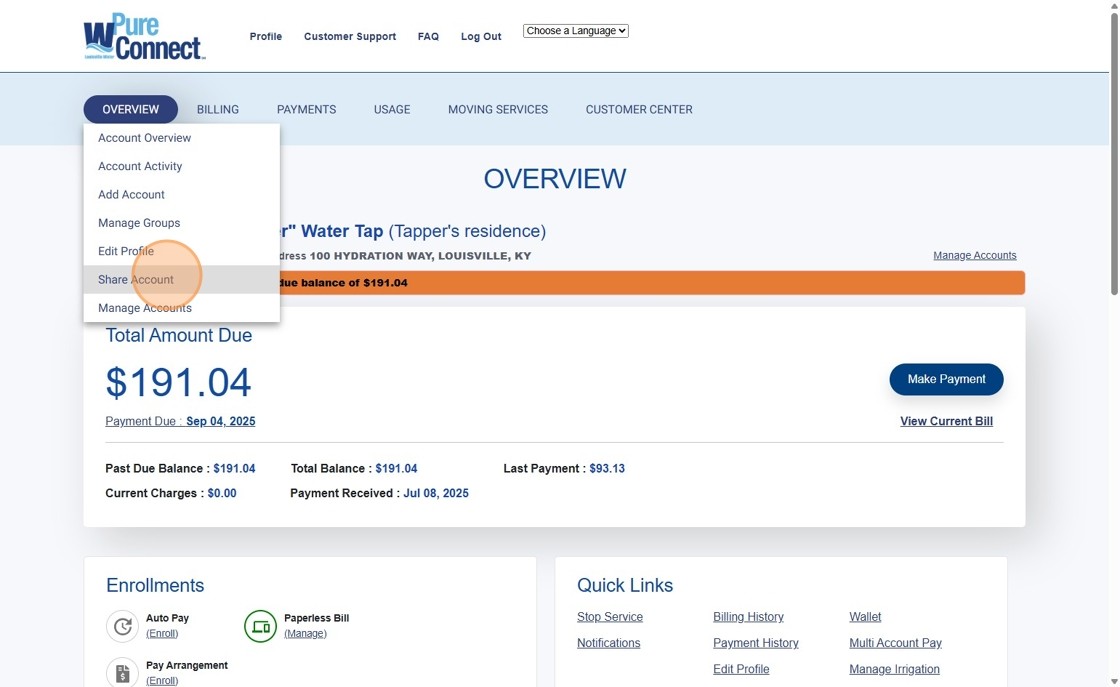The width and height of the screenshot is (1120, 687).
Task: Enroll in Auto Pay
Action: click(162, 633)
